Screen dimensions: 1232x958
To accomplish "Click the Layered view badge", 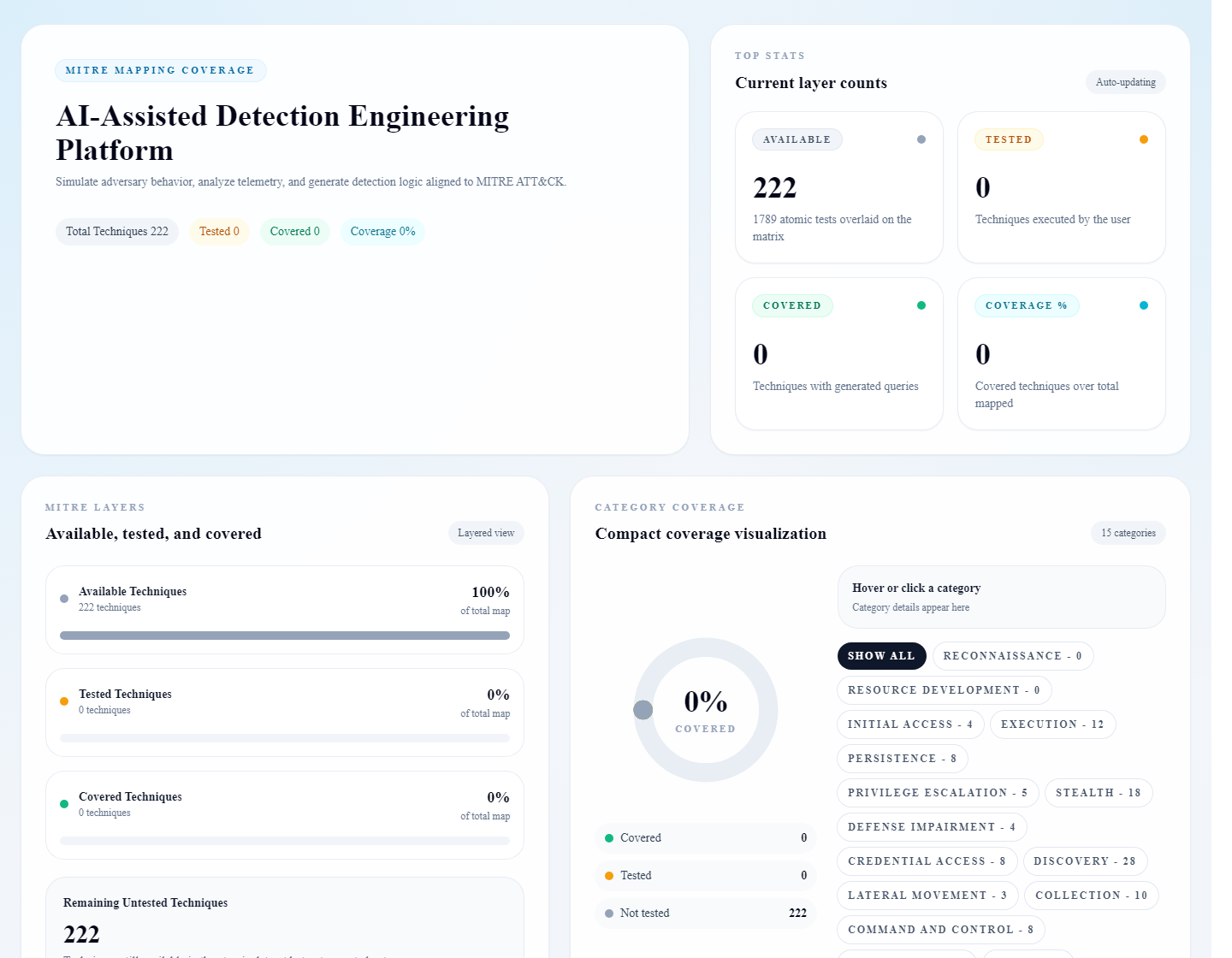I will tap(486, 533).
